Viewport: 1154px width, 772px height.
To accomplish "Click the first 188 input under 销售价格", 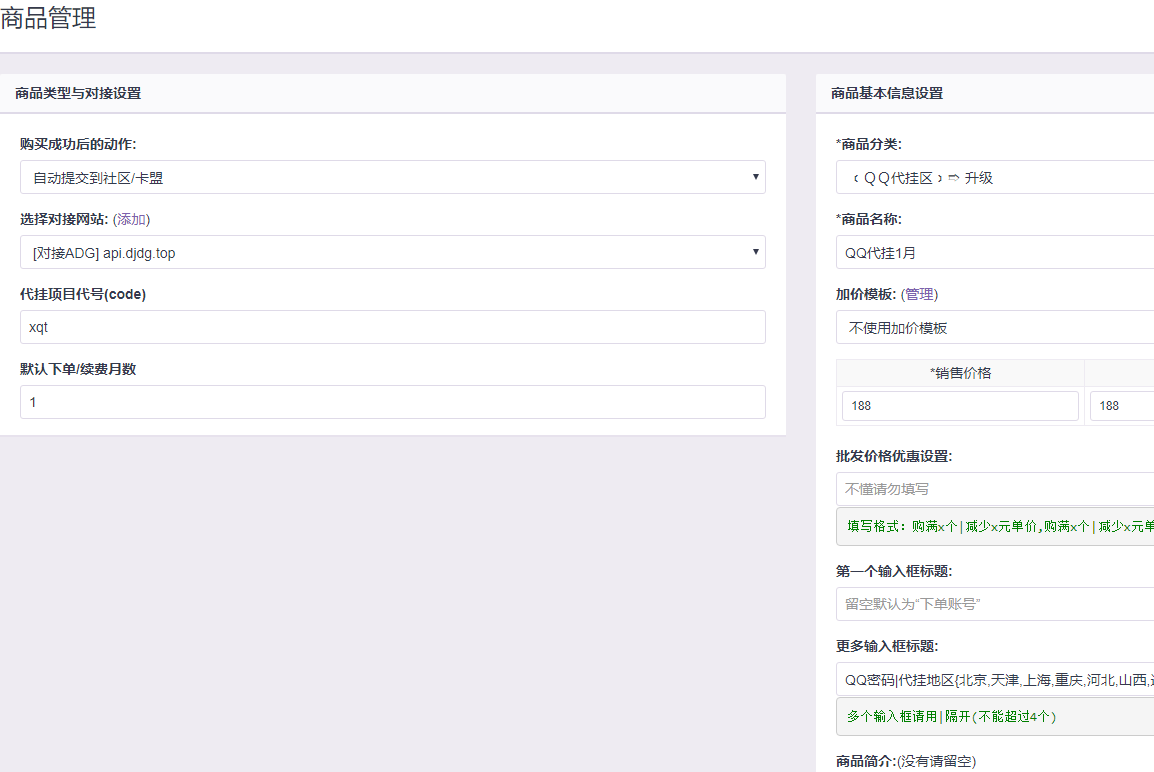I will [960, 406].
